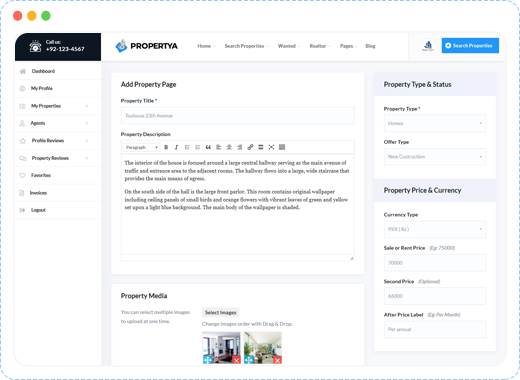Click the +92-123-4567 phone number

[x=65, y=49]
